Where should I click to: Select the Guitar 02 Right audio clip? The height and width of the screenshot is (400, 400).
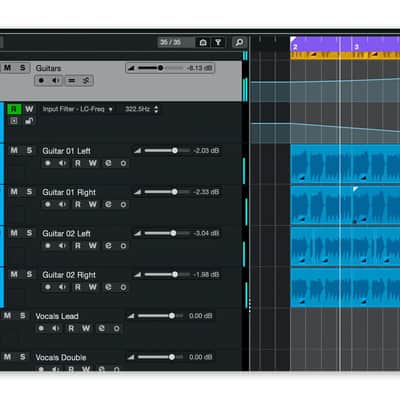coord(345,288)
